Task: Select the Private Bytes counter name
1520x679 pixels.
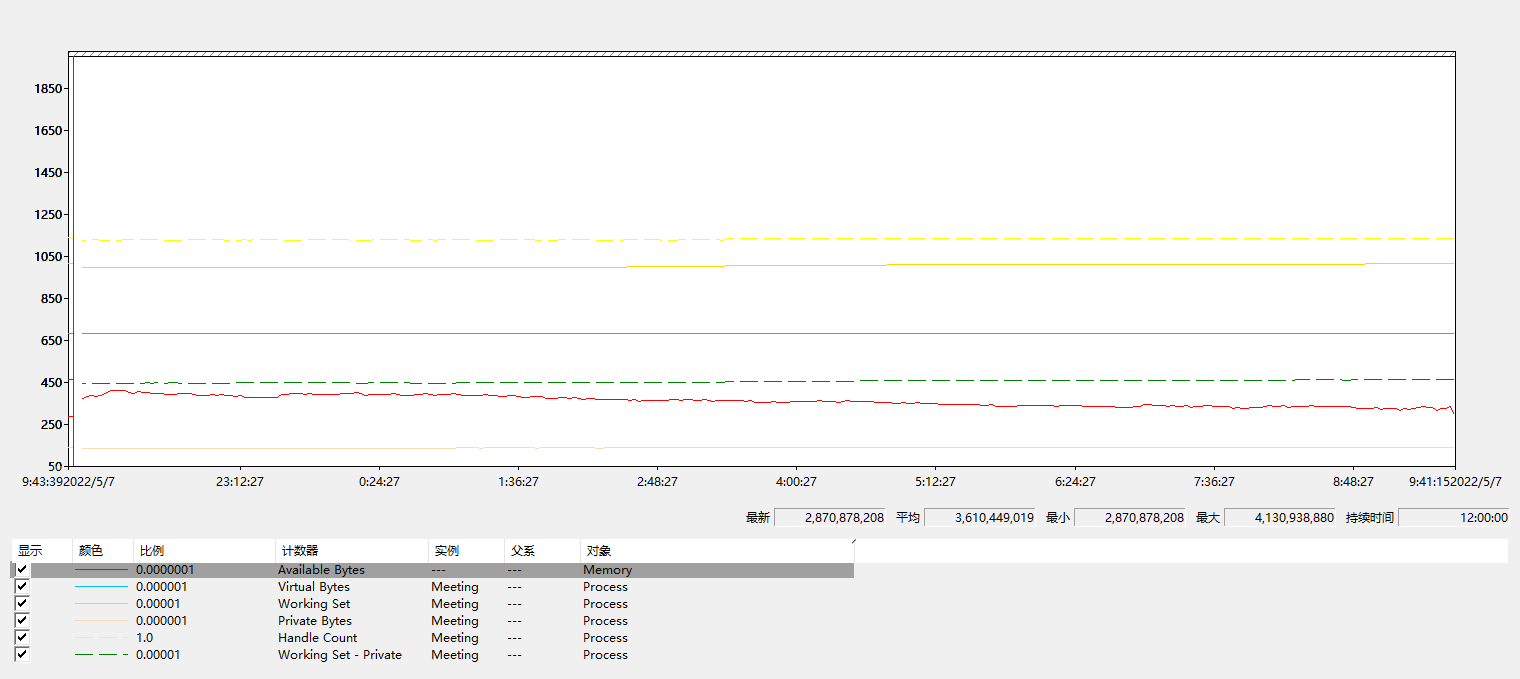Action: (x=313, y=621)
